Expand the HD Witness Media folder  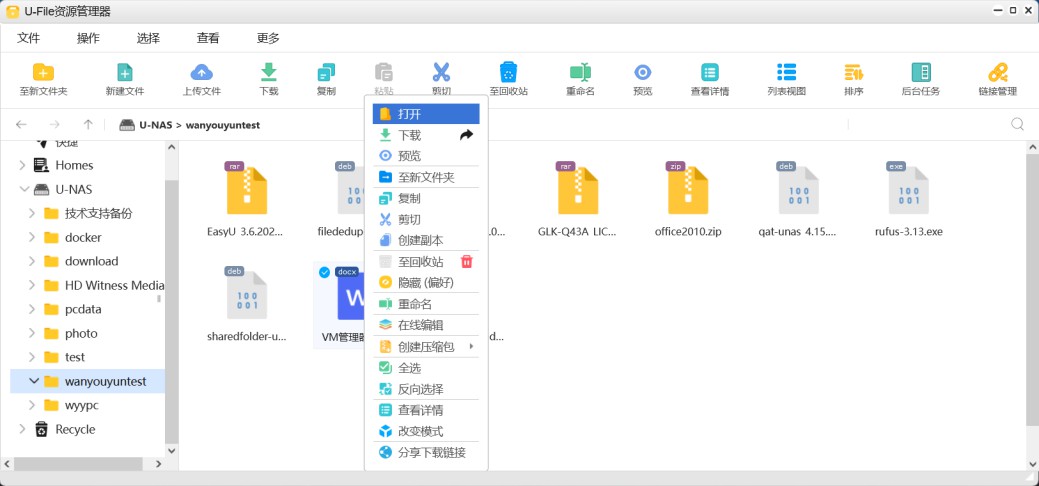(32, 285)
